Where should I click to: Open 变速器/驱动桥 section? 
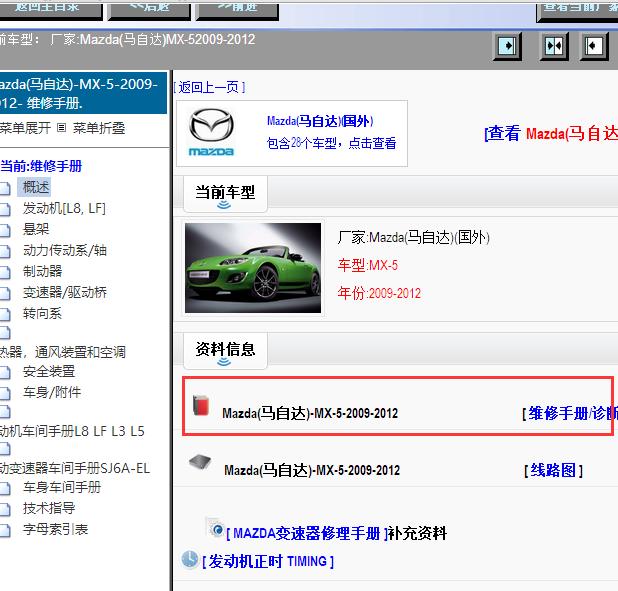point(65,293)
